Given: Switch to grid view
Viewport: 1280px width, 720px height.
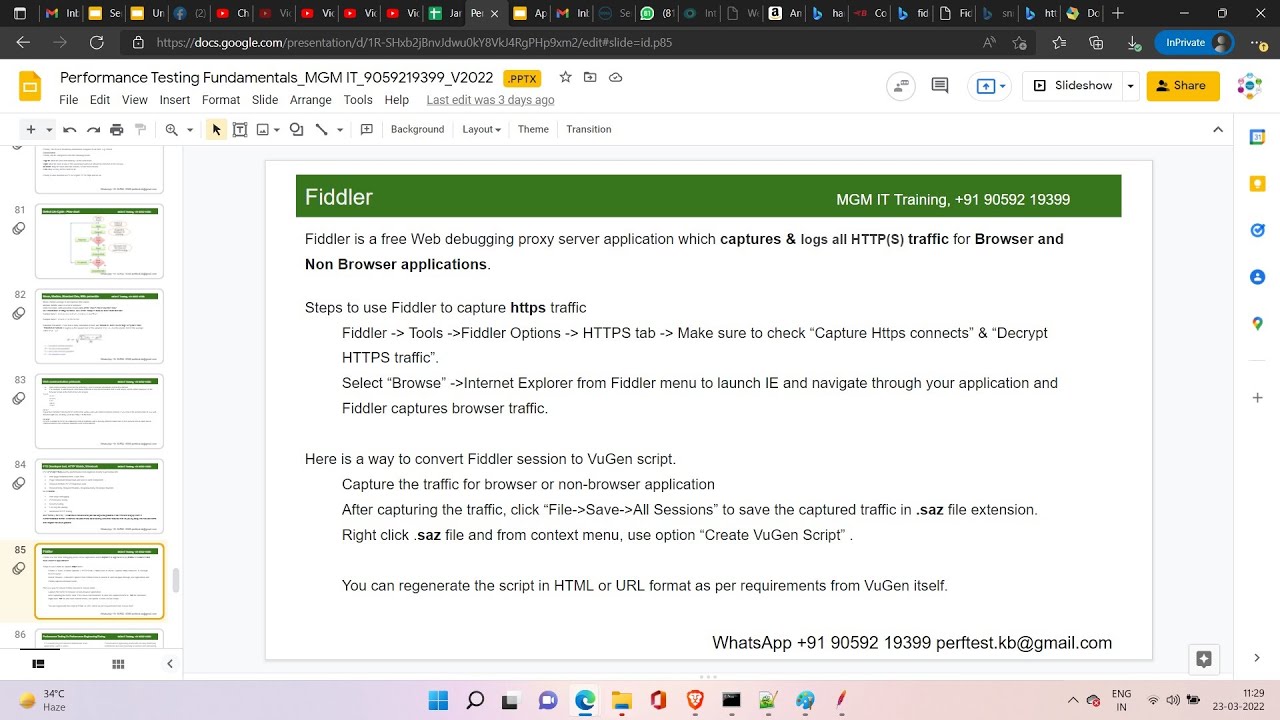Looking at the screenshot, I should [118, 664].
